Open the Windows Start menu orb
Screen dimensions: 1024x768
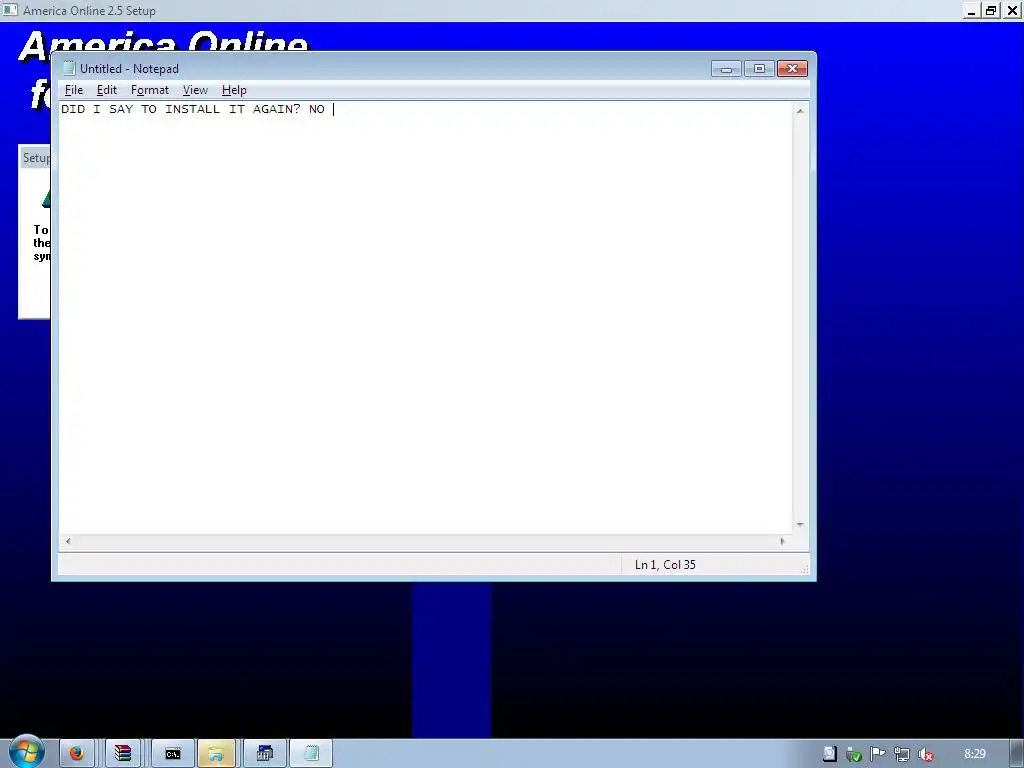tap(26, 752)
